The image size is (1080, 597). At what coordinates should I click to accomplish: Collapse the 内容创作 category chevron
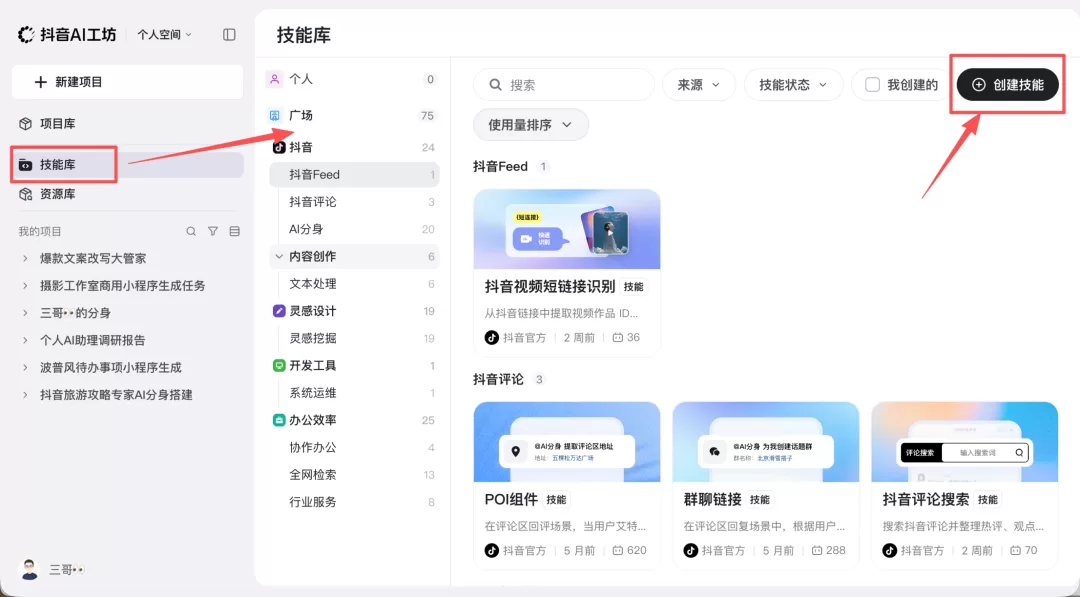(279, 256)
